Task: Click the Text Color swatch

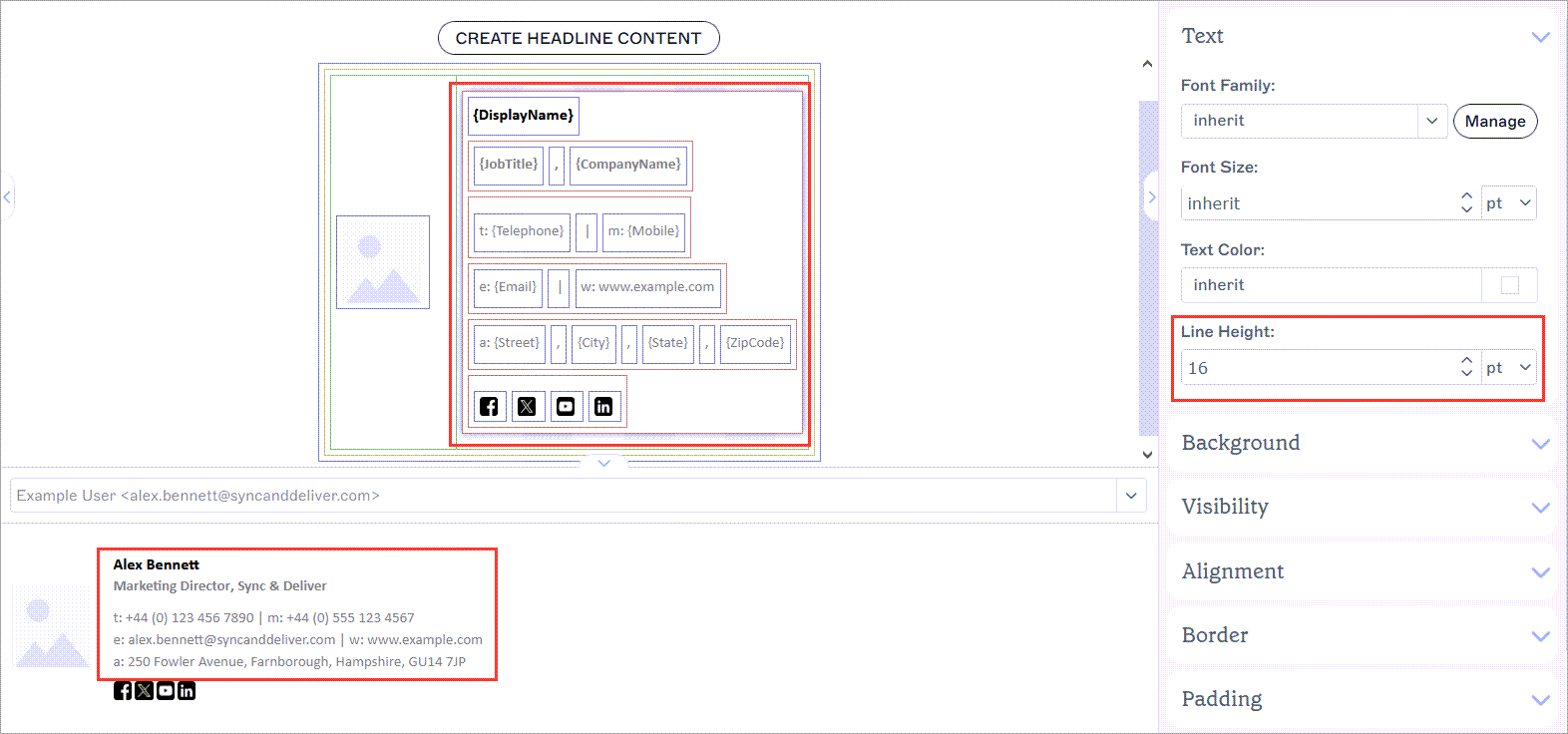Action: (x=1509, y=285)
